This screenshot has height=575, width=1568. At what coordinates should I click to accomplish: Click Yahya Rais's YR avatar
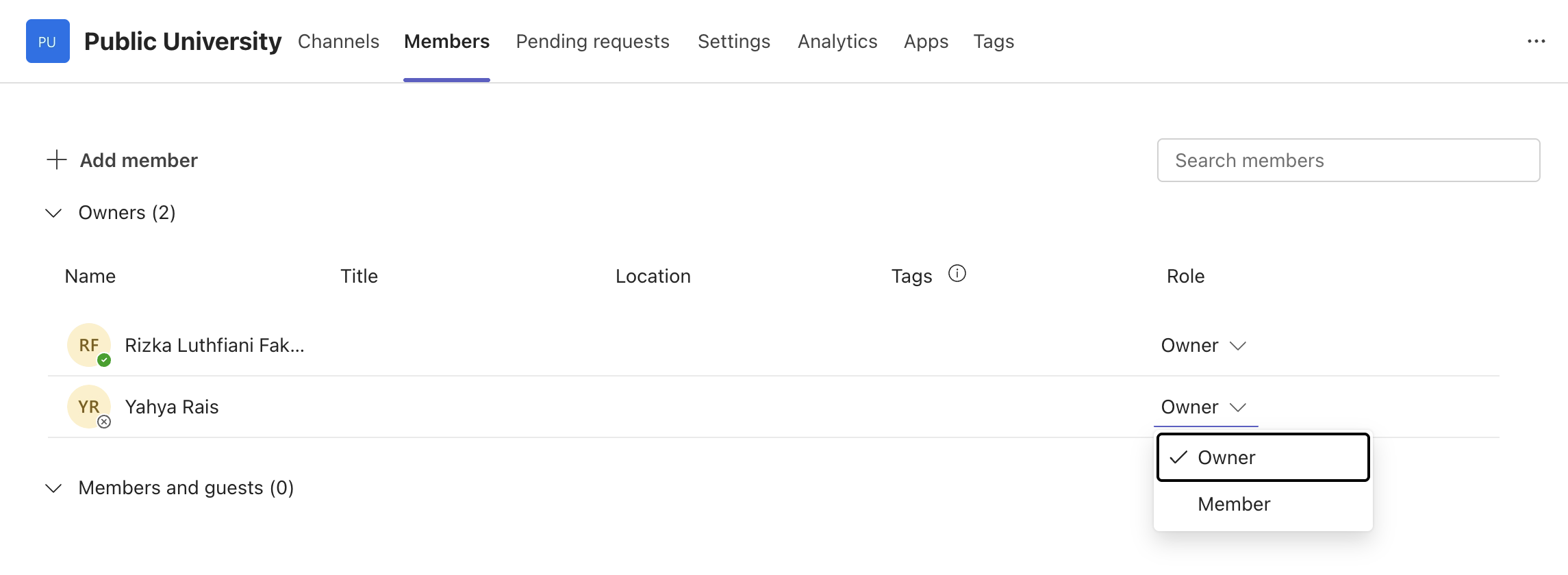click(89, 407)
